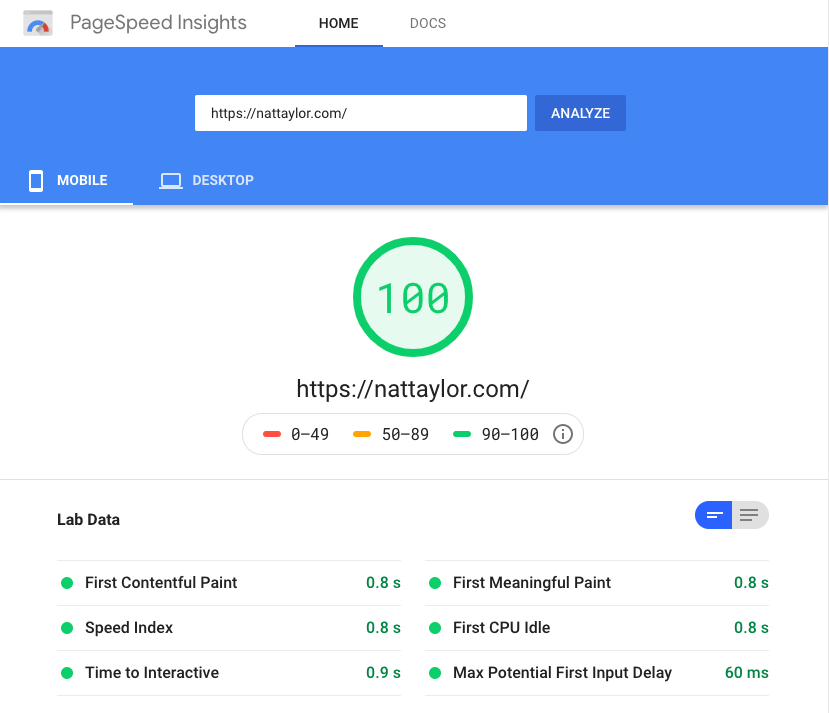
Task: Click the Speed Index 0.8 s value
Action: tap(383, 627)
